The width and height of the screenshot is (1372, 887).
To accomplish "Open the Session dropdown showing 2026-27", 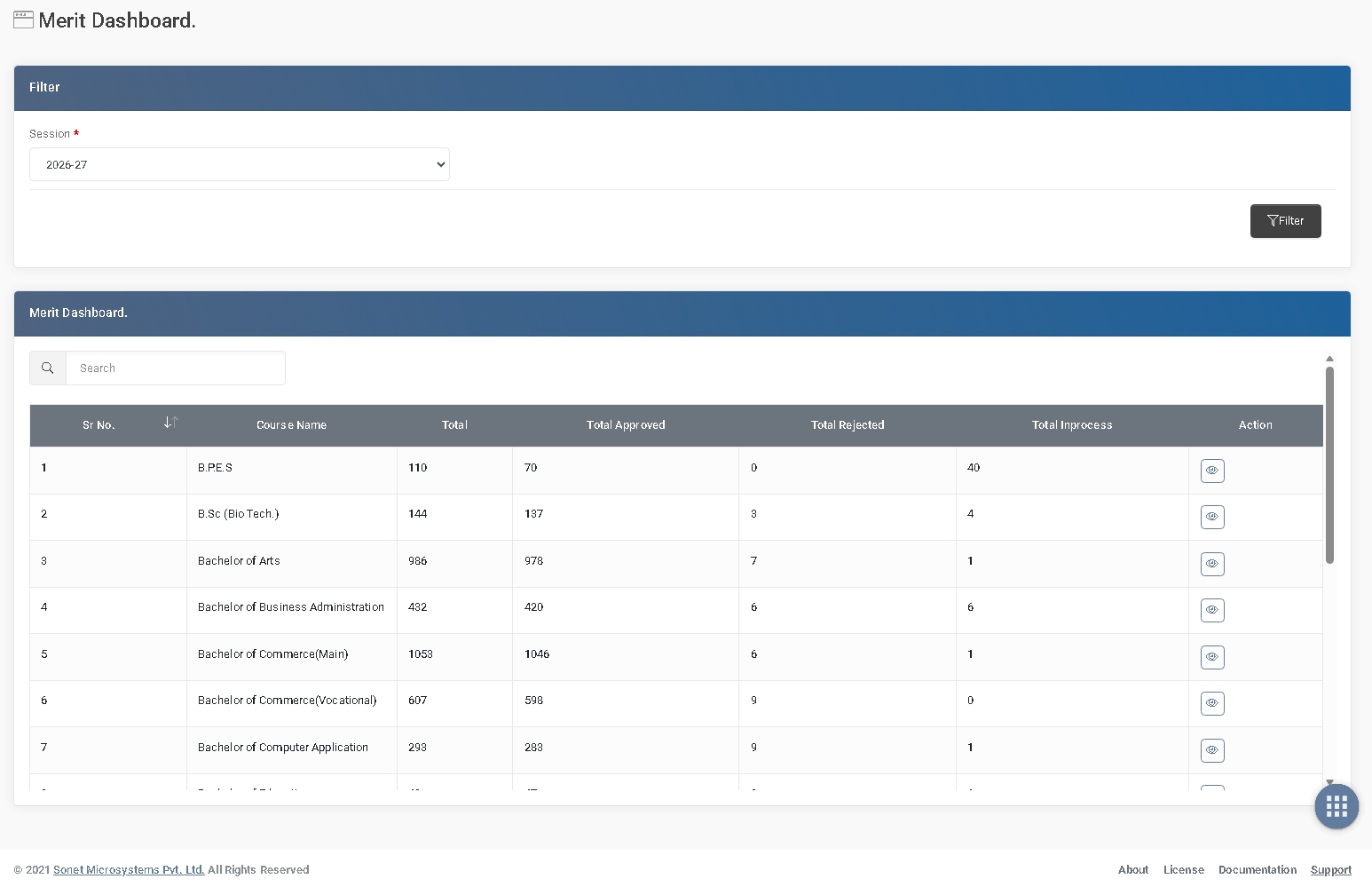I will tap(240, 164).
